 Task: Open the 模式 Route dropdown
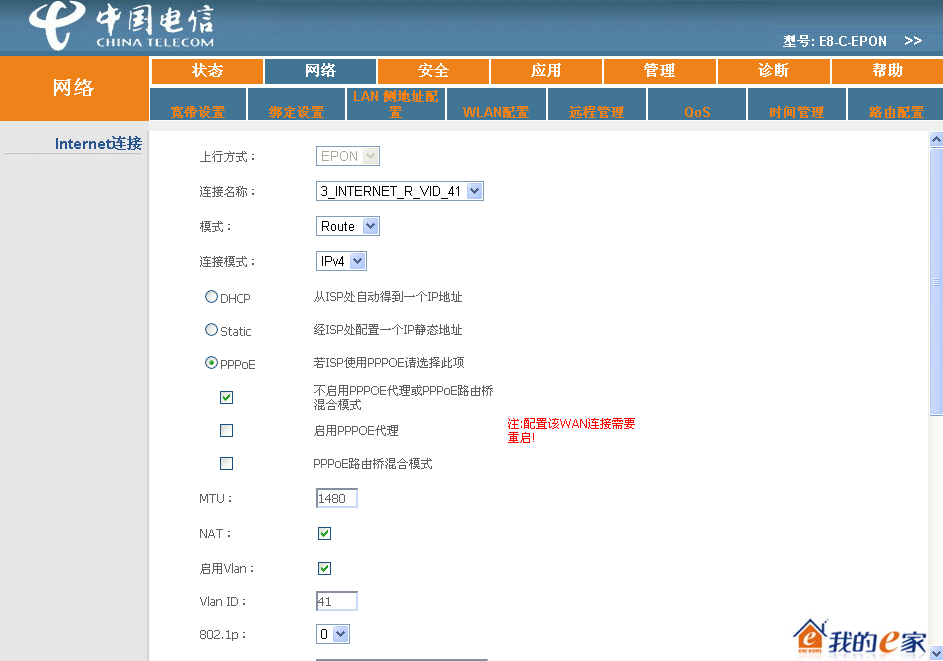[348, 226]
